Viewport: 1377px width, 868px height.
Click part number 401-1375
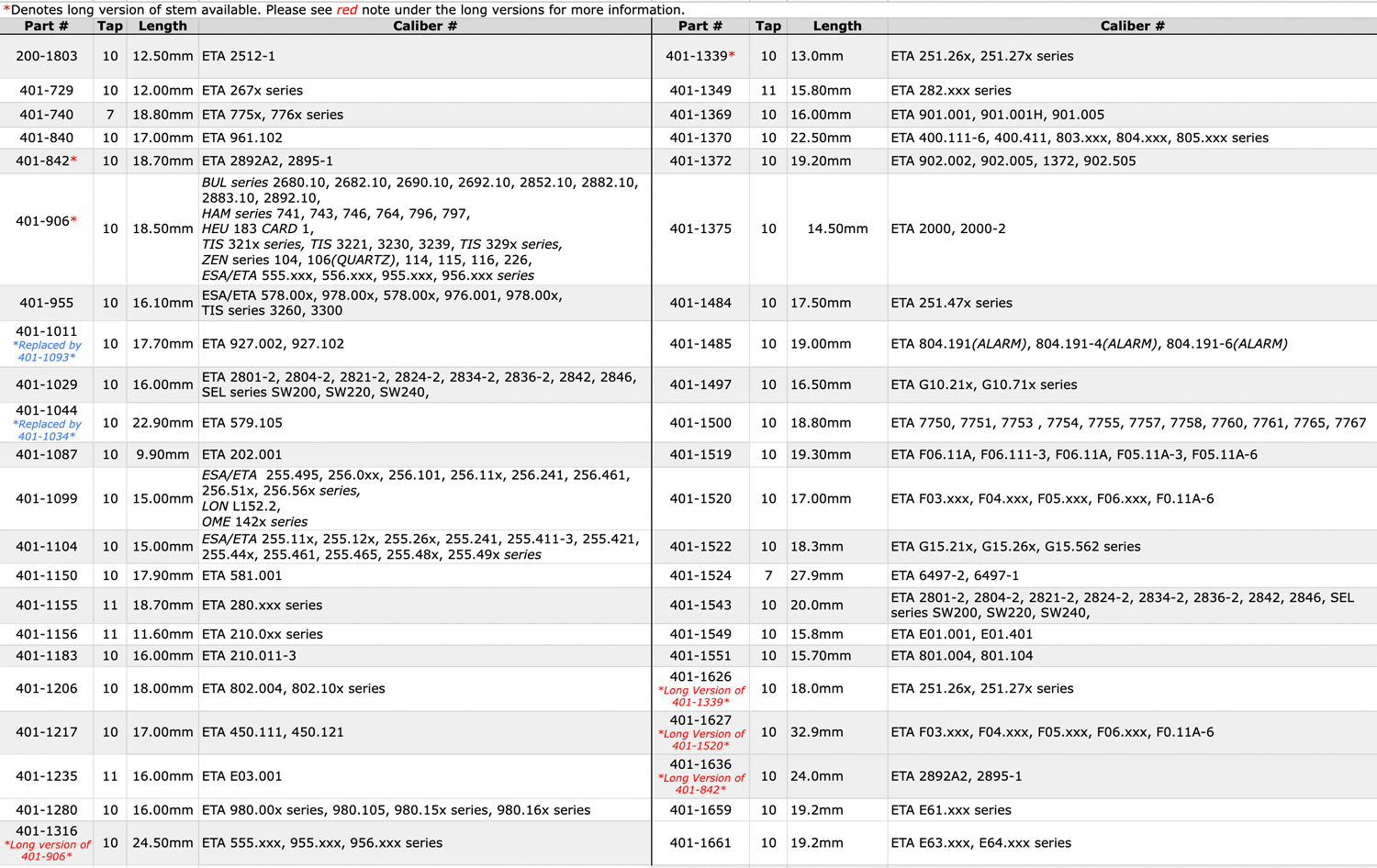point(700,228)
